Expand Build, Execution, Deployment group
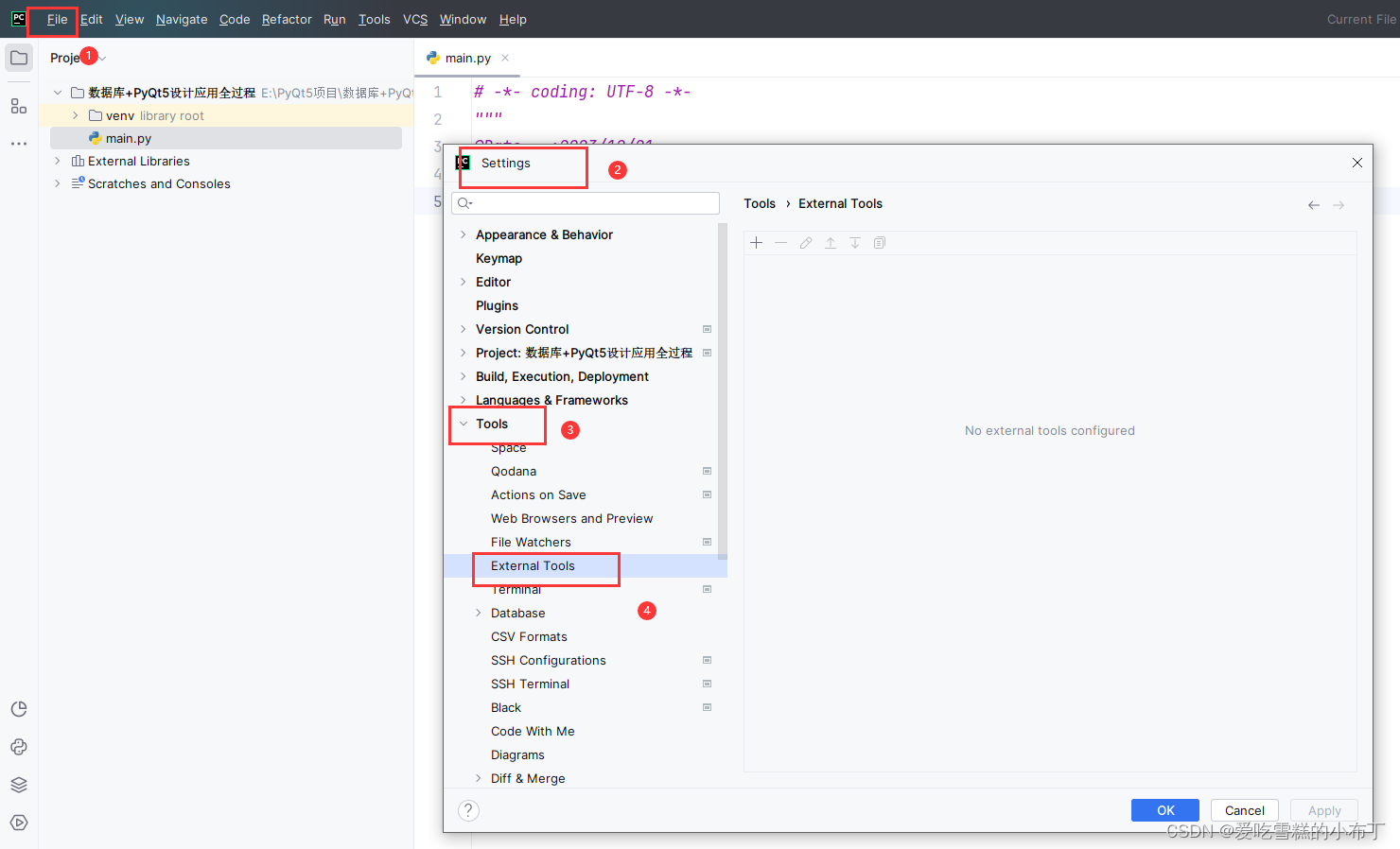 tap(463, 376)
